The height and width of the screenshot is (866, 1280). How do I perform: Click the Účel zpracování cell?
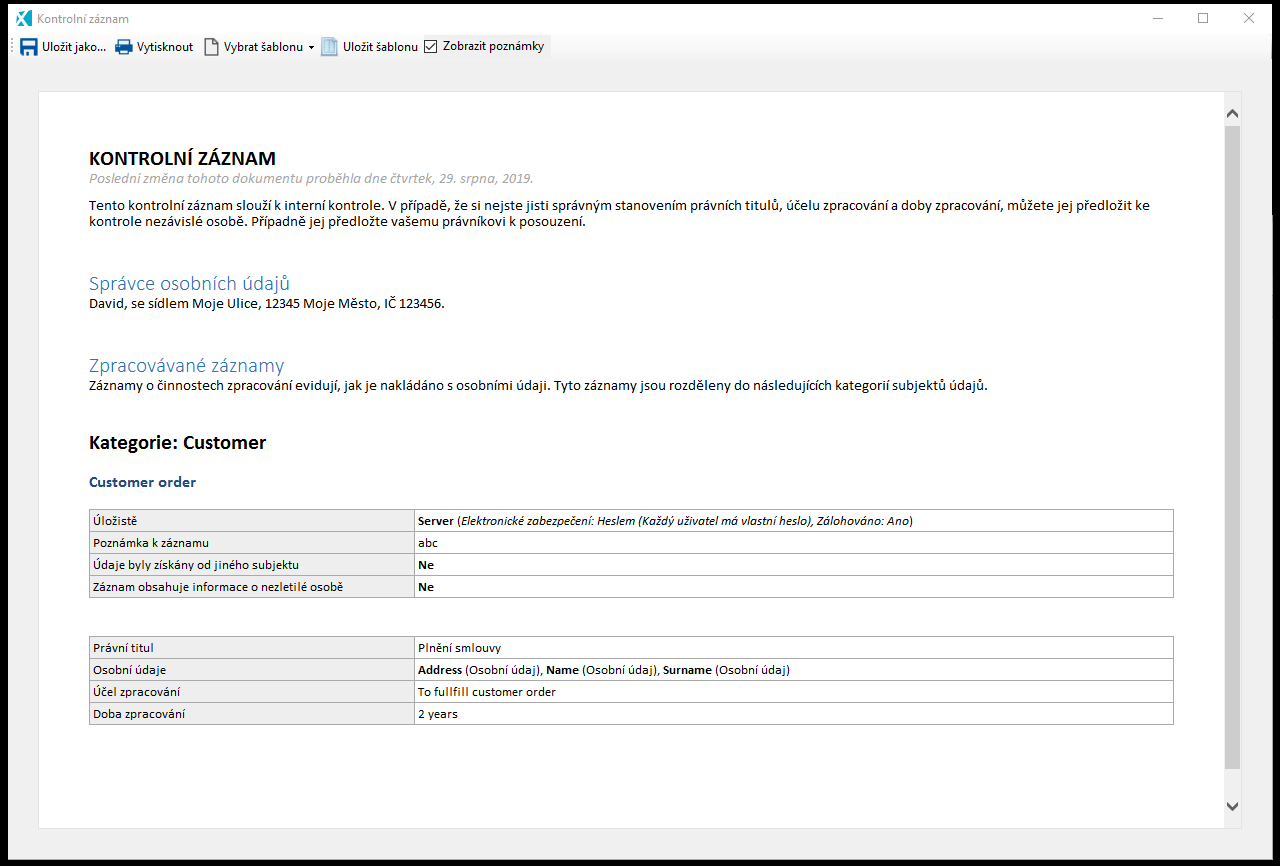tap(252, 692)
